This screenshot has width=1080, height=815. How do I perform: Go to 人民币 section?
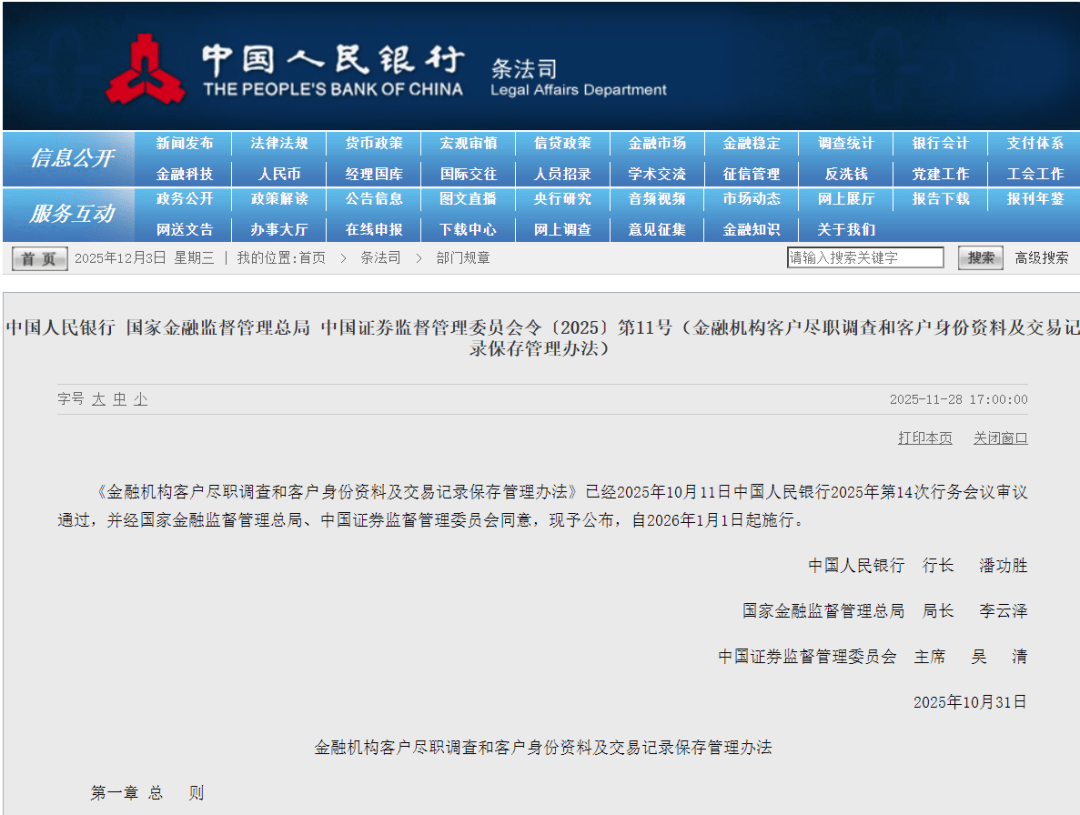(279, 174)
